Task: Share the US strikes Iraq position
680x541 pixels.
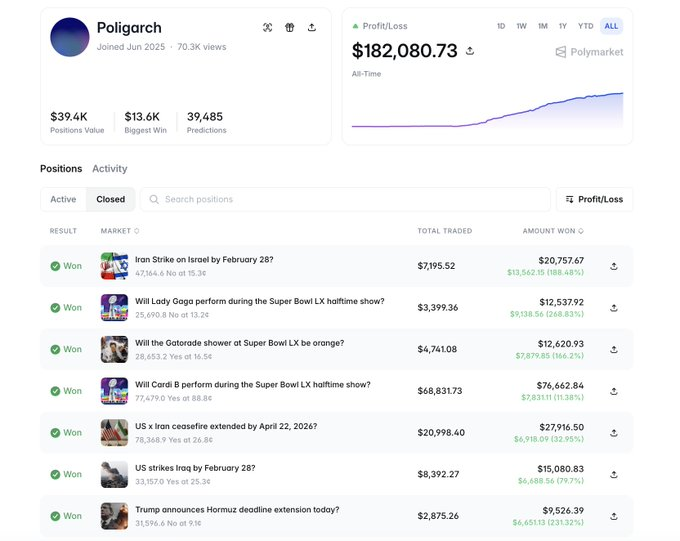Action: pos(614,475)
